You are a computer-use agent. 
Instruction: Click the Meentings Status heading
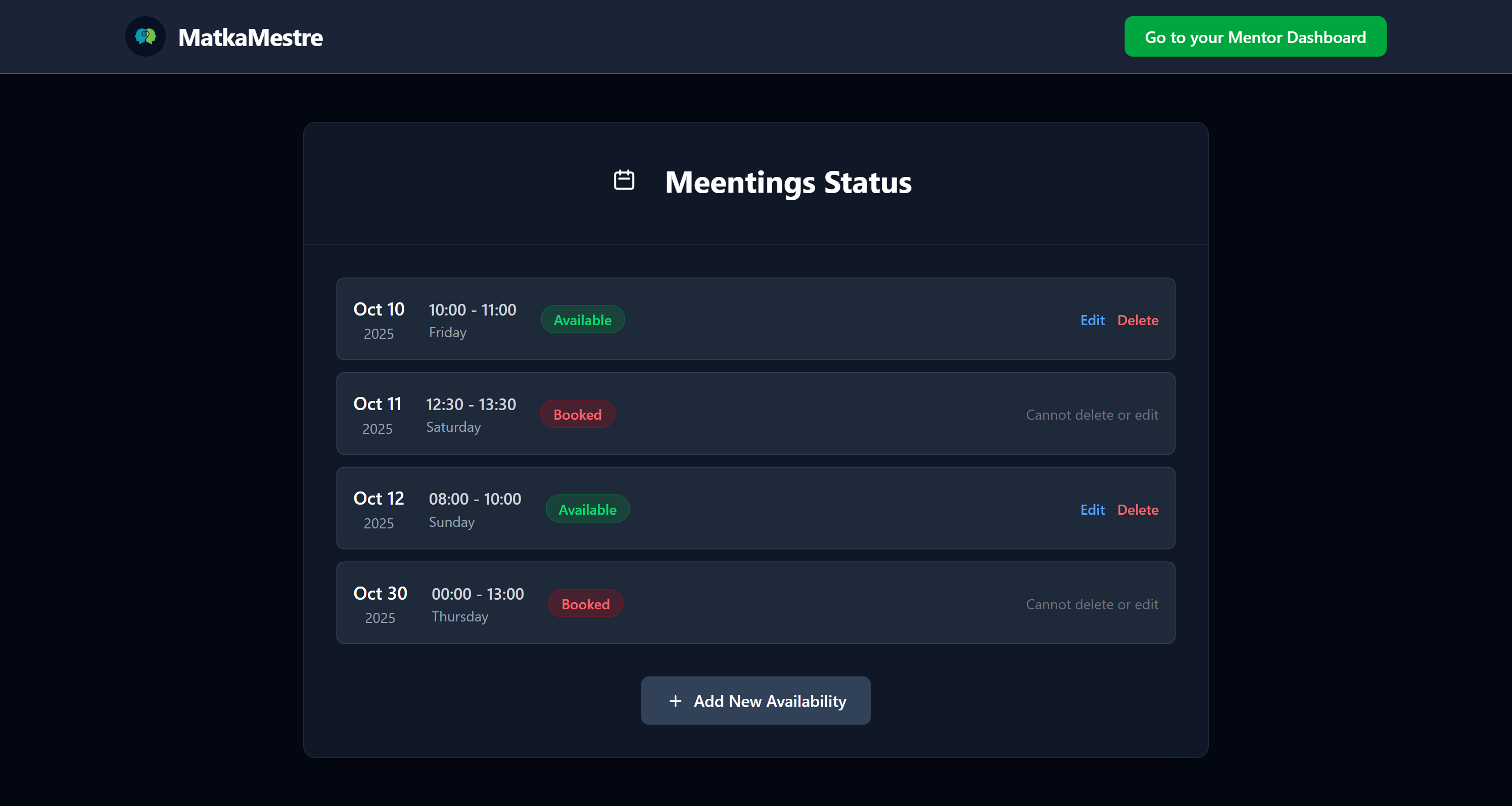(x=788, y=182)
